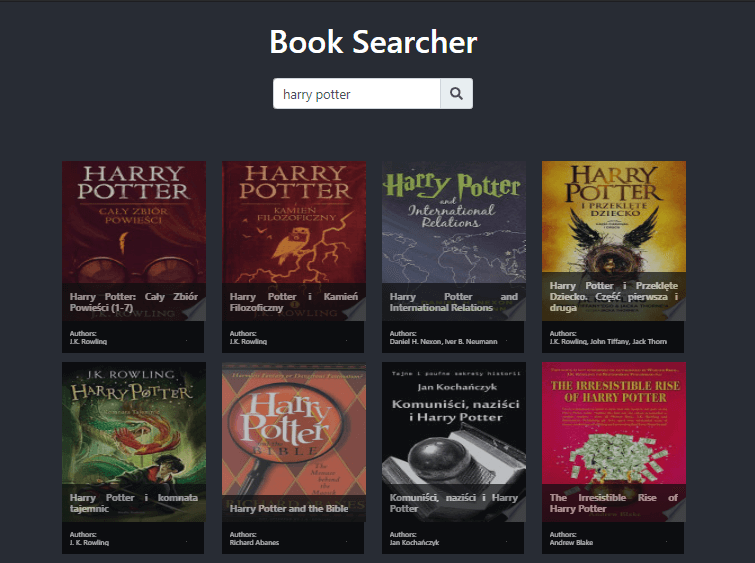
Task: Click author 'J. K. Rowling' under 'komnata tajemnic'
Action: pos(89,543)
